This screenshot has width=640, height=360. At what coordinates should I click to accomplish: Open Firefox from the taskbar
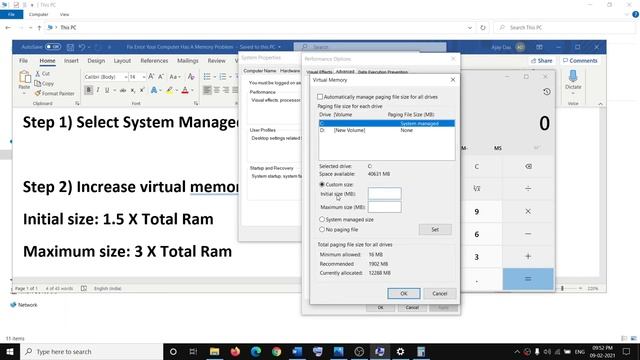point(235,351)
